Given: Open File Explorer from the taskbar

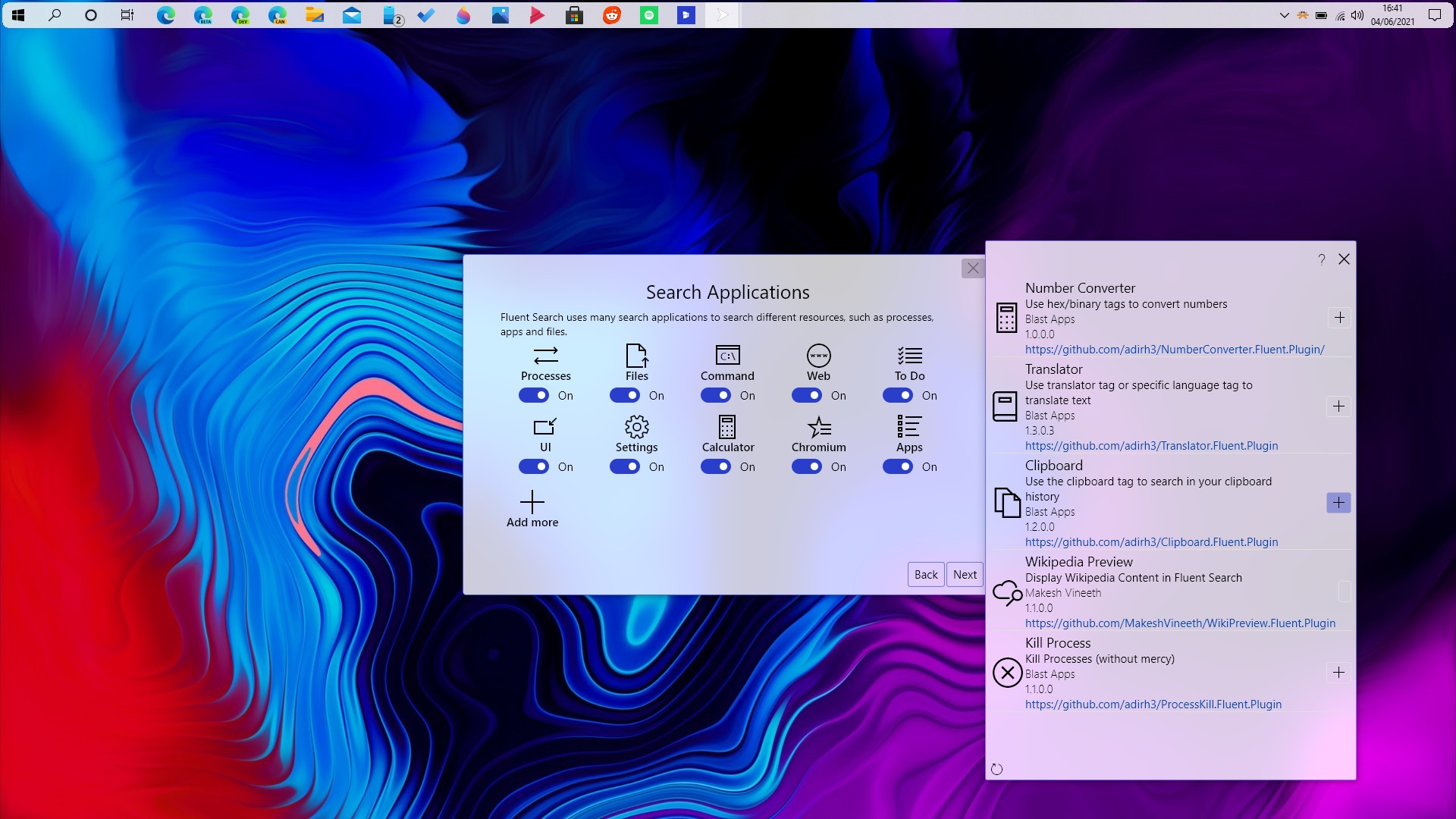Looking at the screenshot, I should coord(315,14).
